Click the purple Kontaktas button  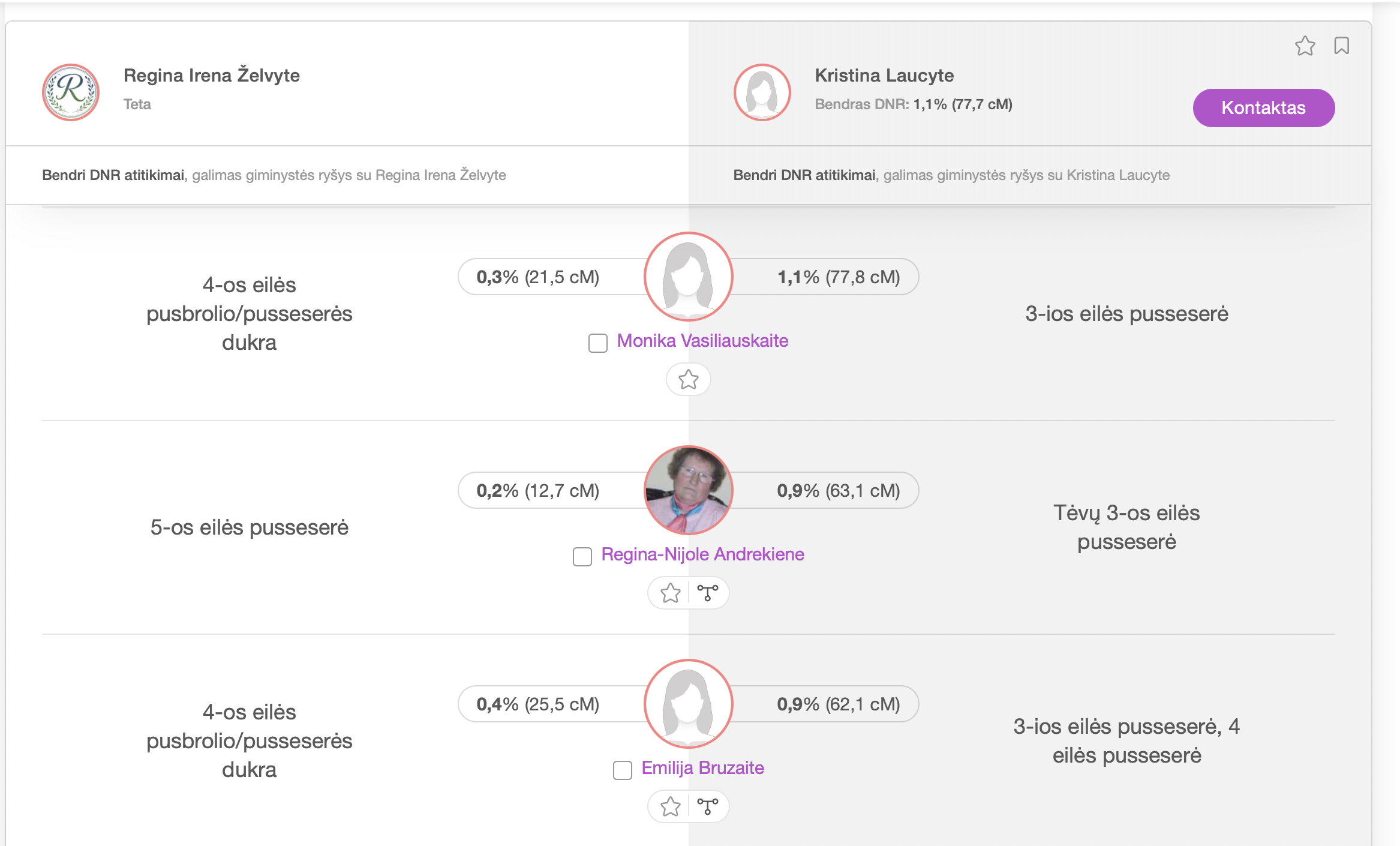[x=1263, y=108]
